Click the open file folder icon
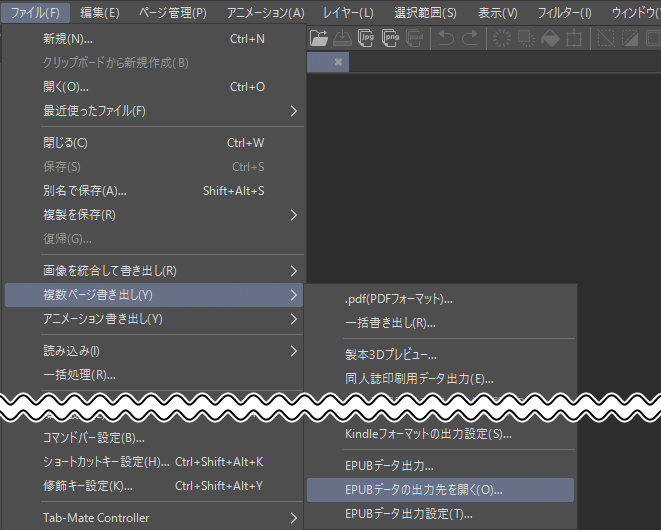The width and height of the screenshot is (661, 530). click(x=319, y=39)
